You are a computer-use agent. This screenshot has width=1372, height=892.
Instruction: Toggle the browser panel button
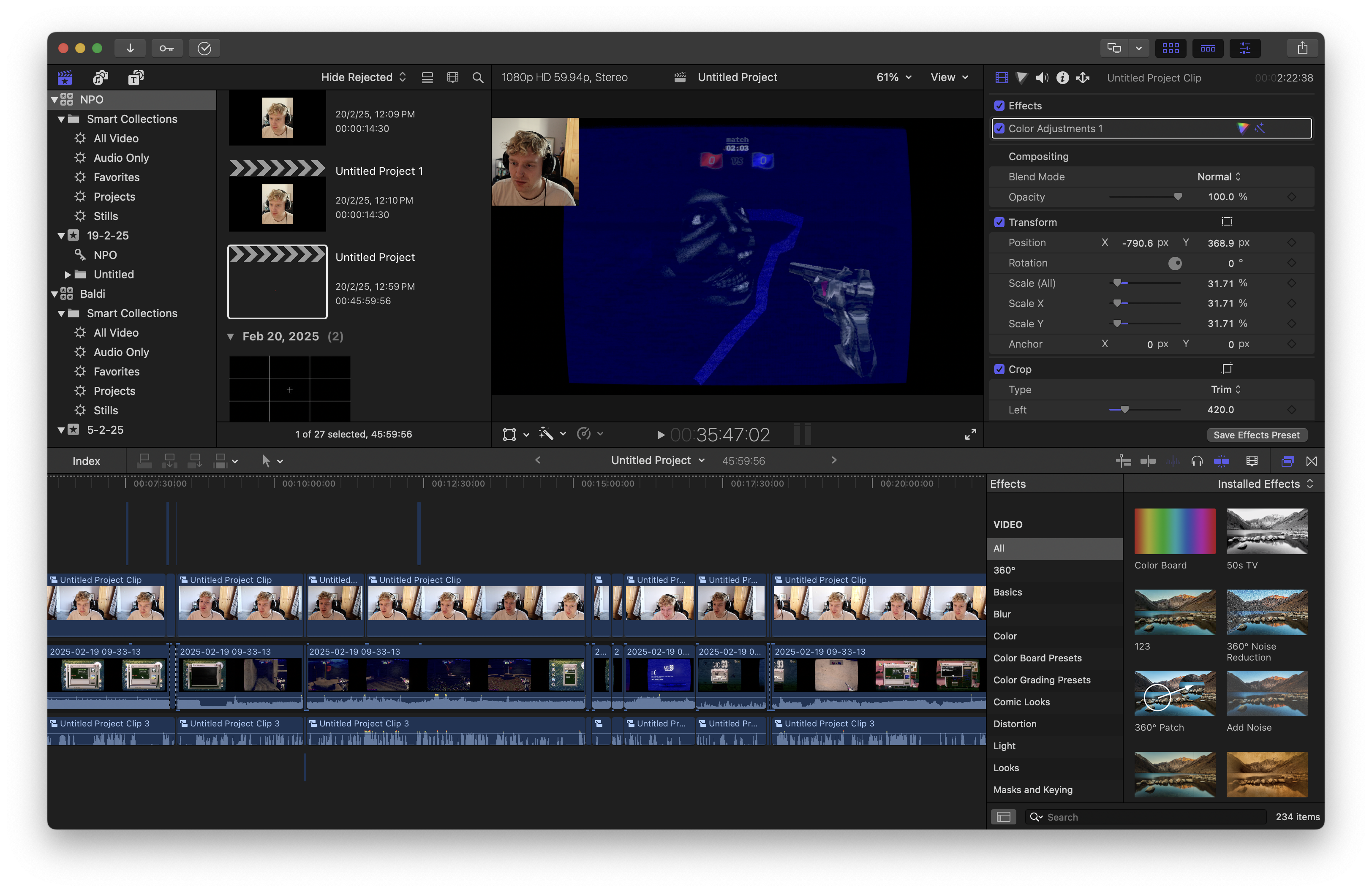click(x=1171, y=49)
